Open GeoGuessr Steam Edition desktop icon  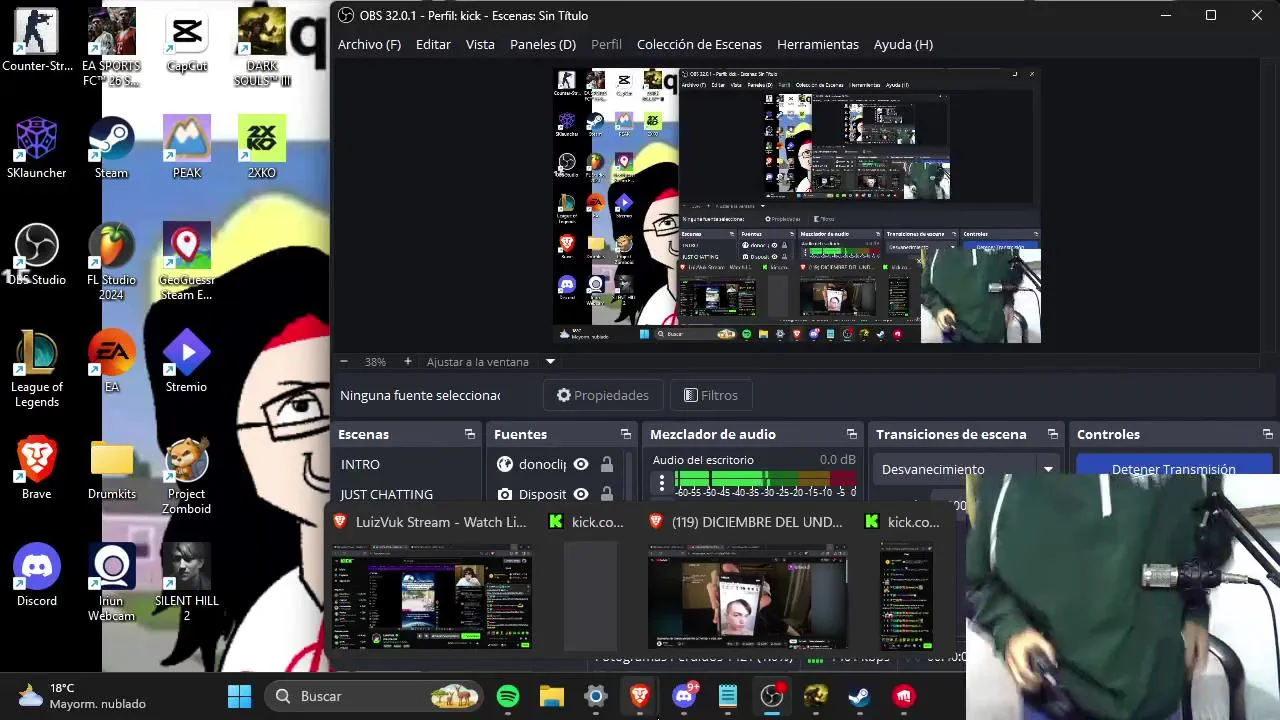[x=187, y=262]
